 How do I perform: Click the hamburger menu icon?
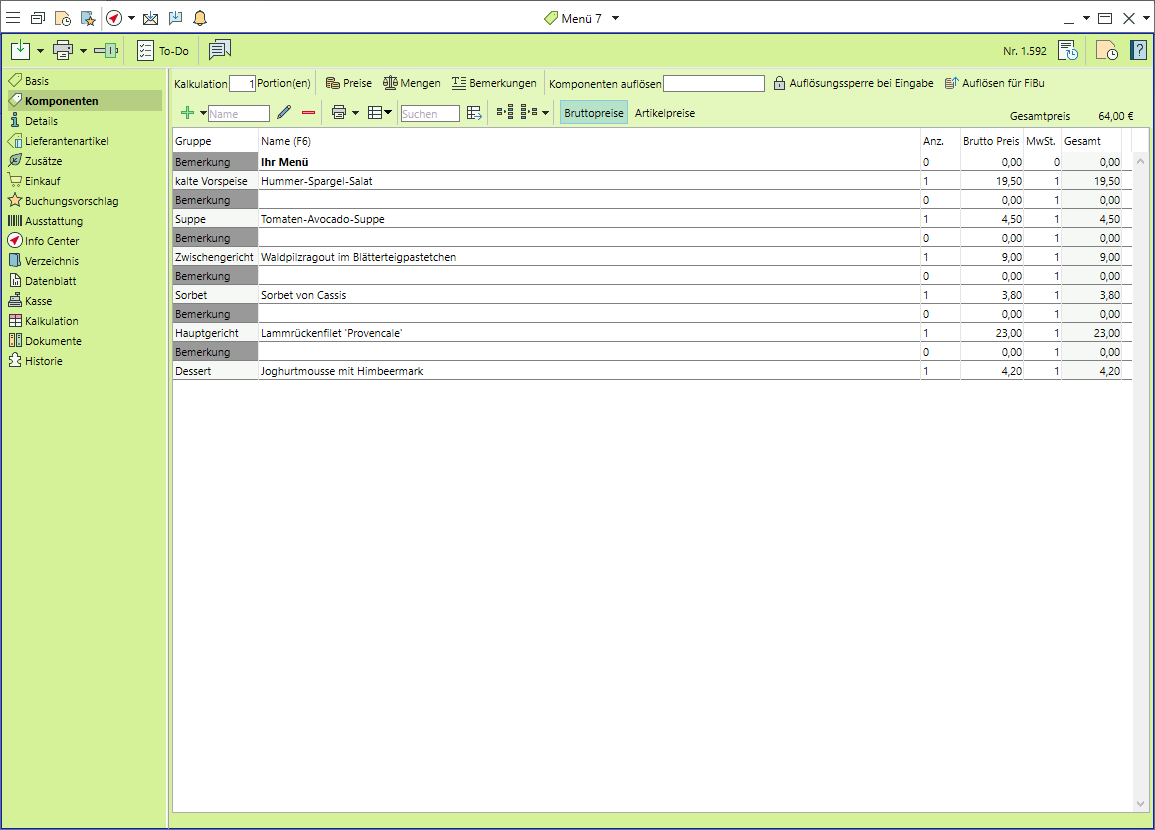pyautogui.click(x=13, y=18)
